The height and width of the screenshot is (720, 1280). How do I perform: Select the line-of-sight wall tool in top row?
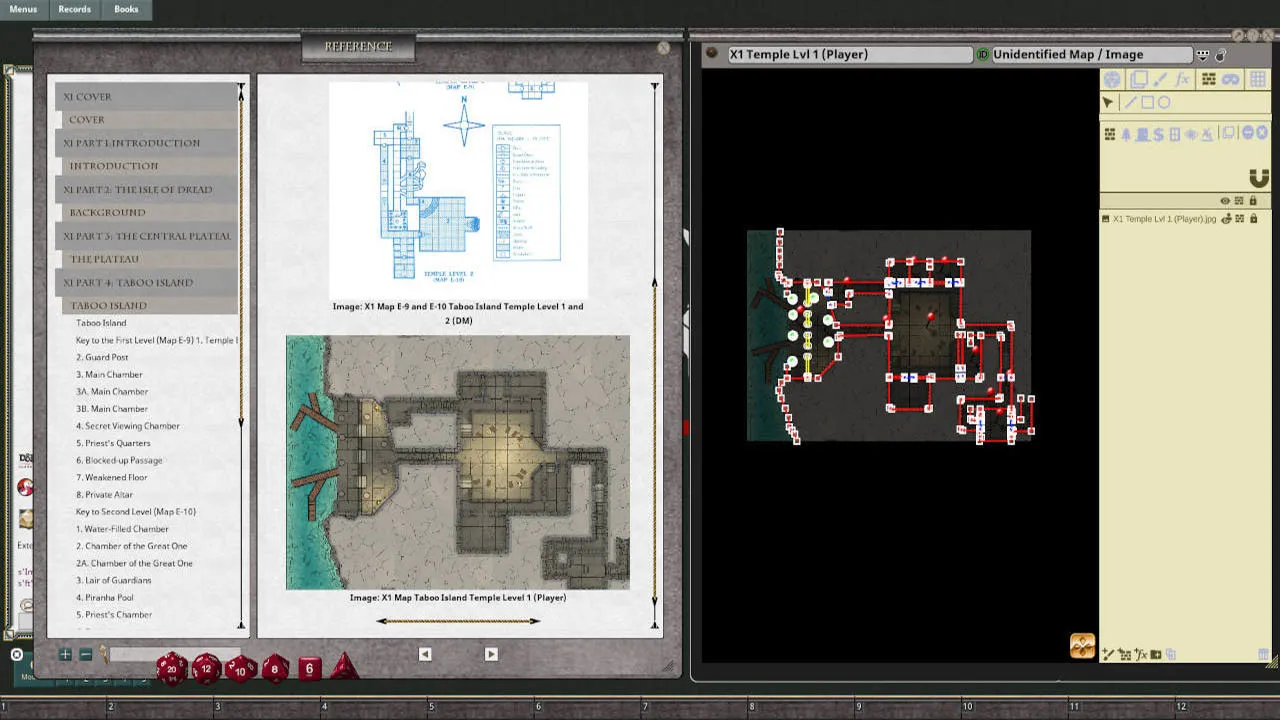pos(1209,79)
